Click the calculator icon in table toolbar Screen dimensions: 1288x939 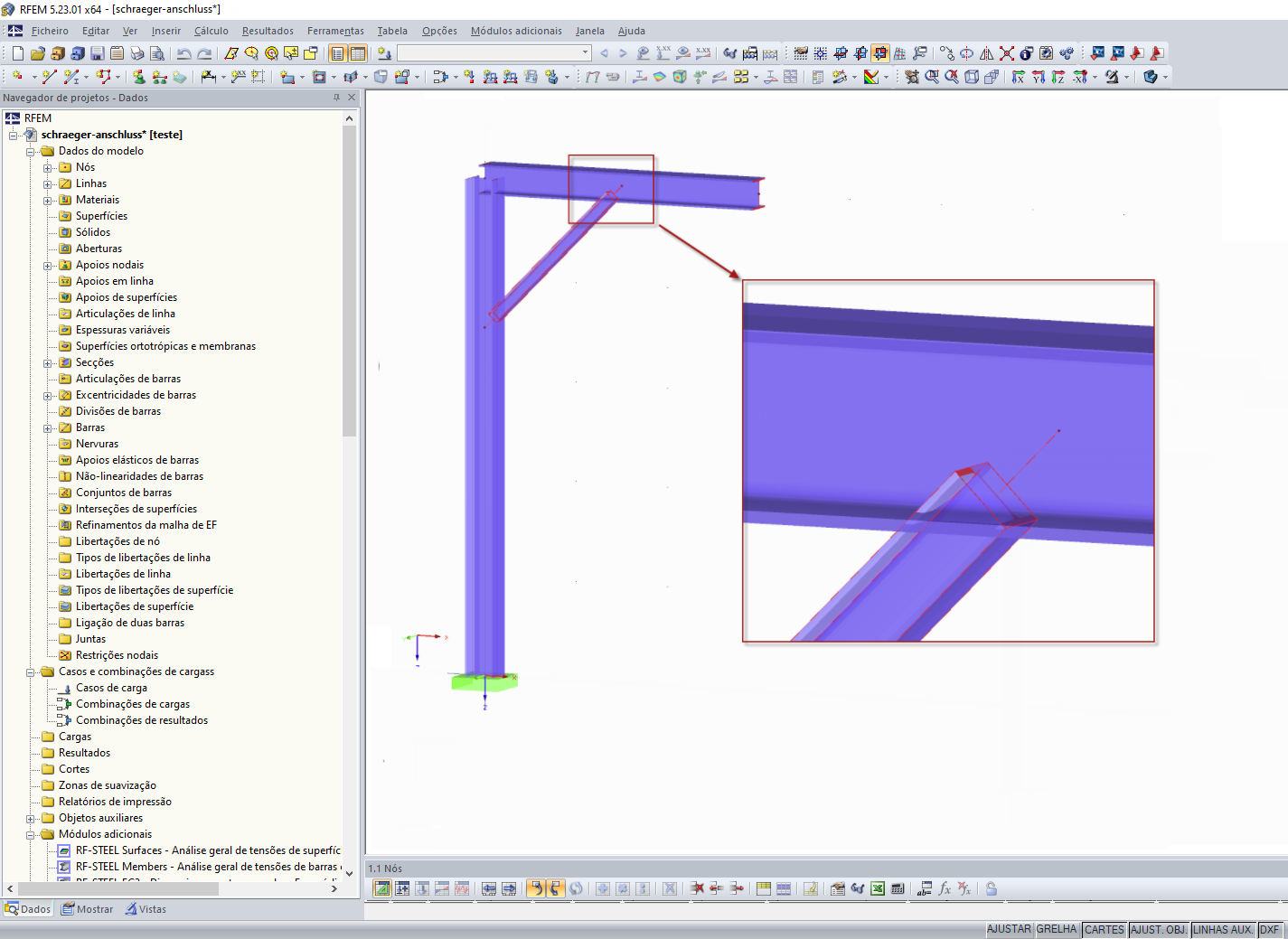(x=898, y=888)
